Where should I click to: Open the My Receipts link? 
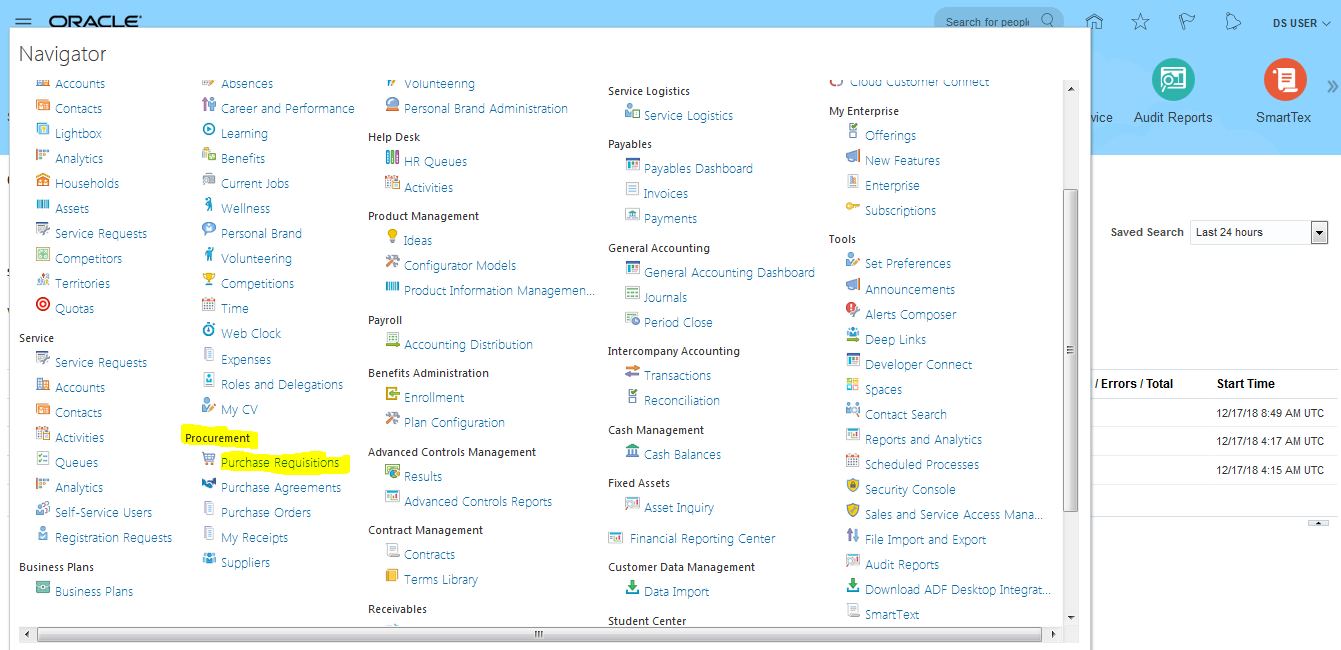coord(254,538)
